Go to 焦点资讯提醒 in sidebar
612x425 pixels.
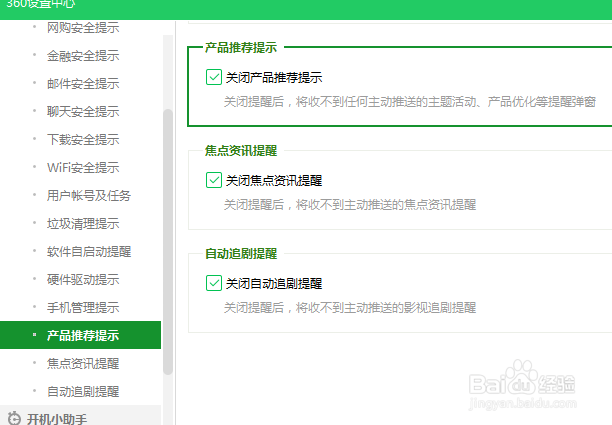(x=83, y=364)
